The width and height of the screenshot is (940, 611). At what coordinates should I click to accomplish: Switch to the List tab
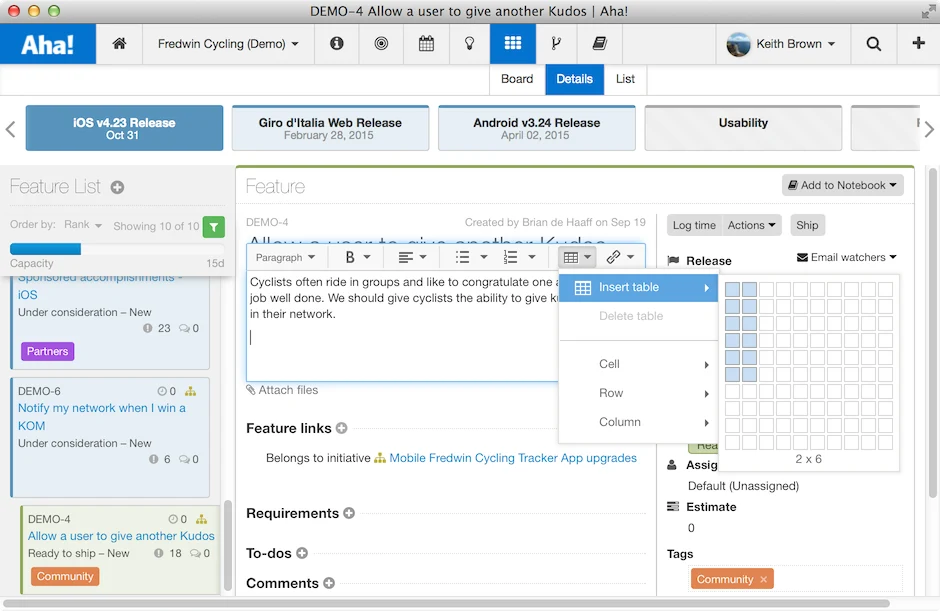tap(625, 79)
